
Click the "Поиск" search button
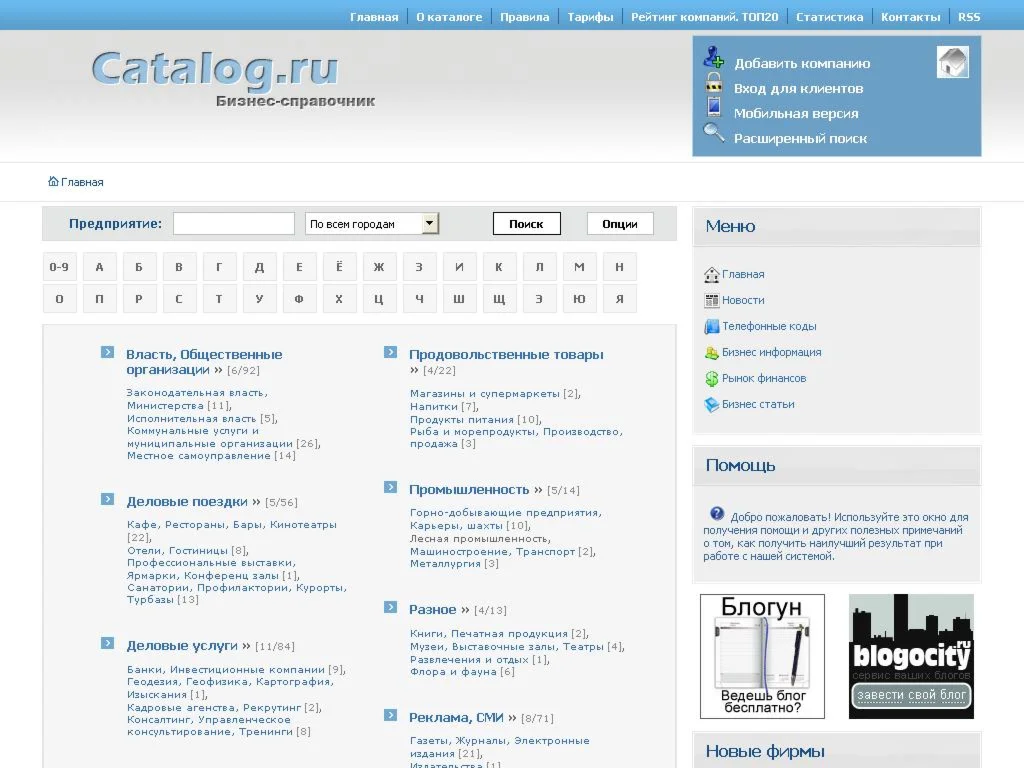click(x=526, y=223)
